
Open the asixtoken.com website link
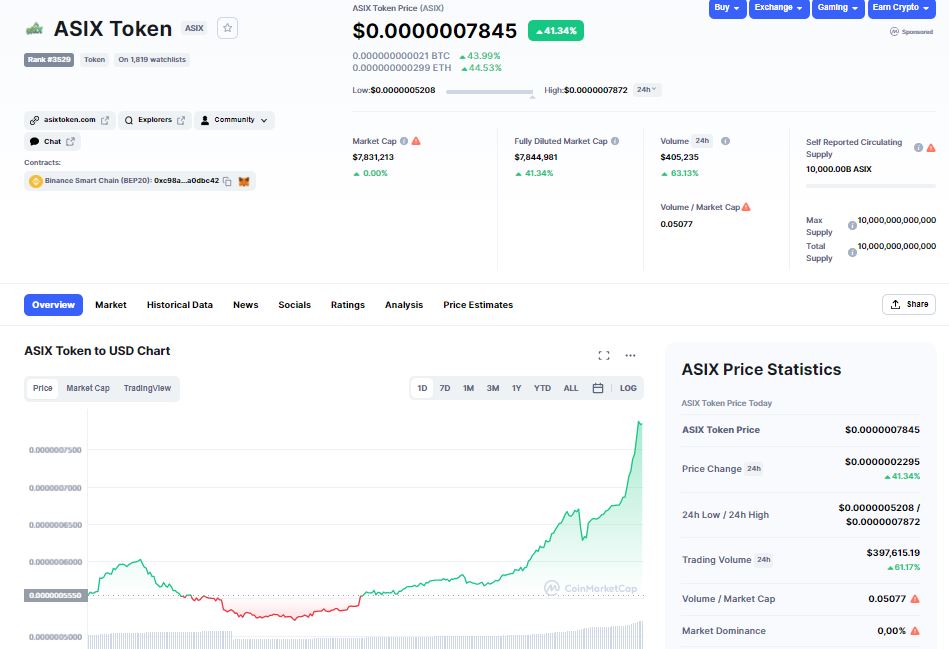(x=70, y=120)
